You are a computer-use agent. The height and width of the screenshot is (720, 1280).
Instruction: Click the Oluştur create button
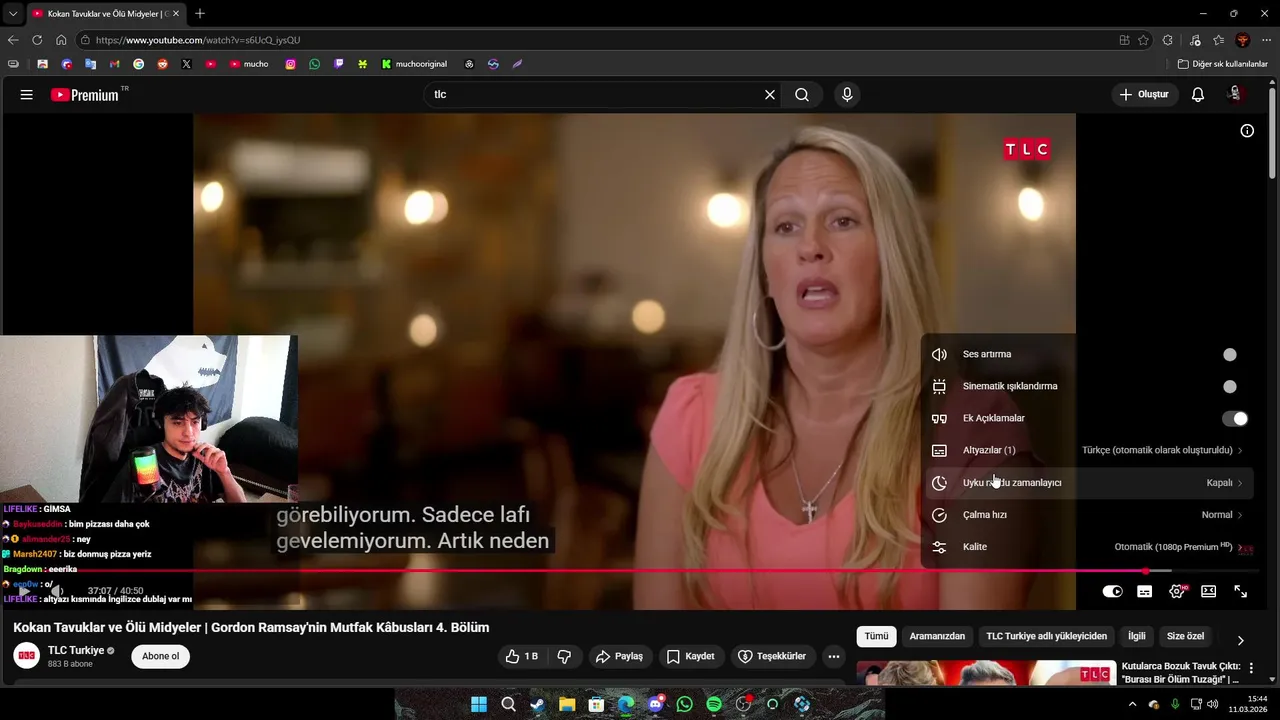pyautogui.click(x=1144, y=95)
